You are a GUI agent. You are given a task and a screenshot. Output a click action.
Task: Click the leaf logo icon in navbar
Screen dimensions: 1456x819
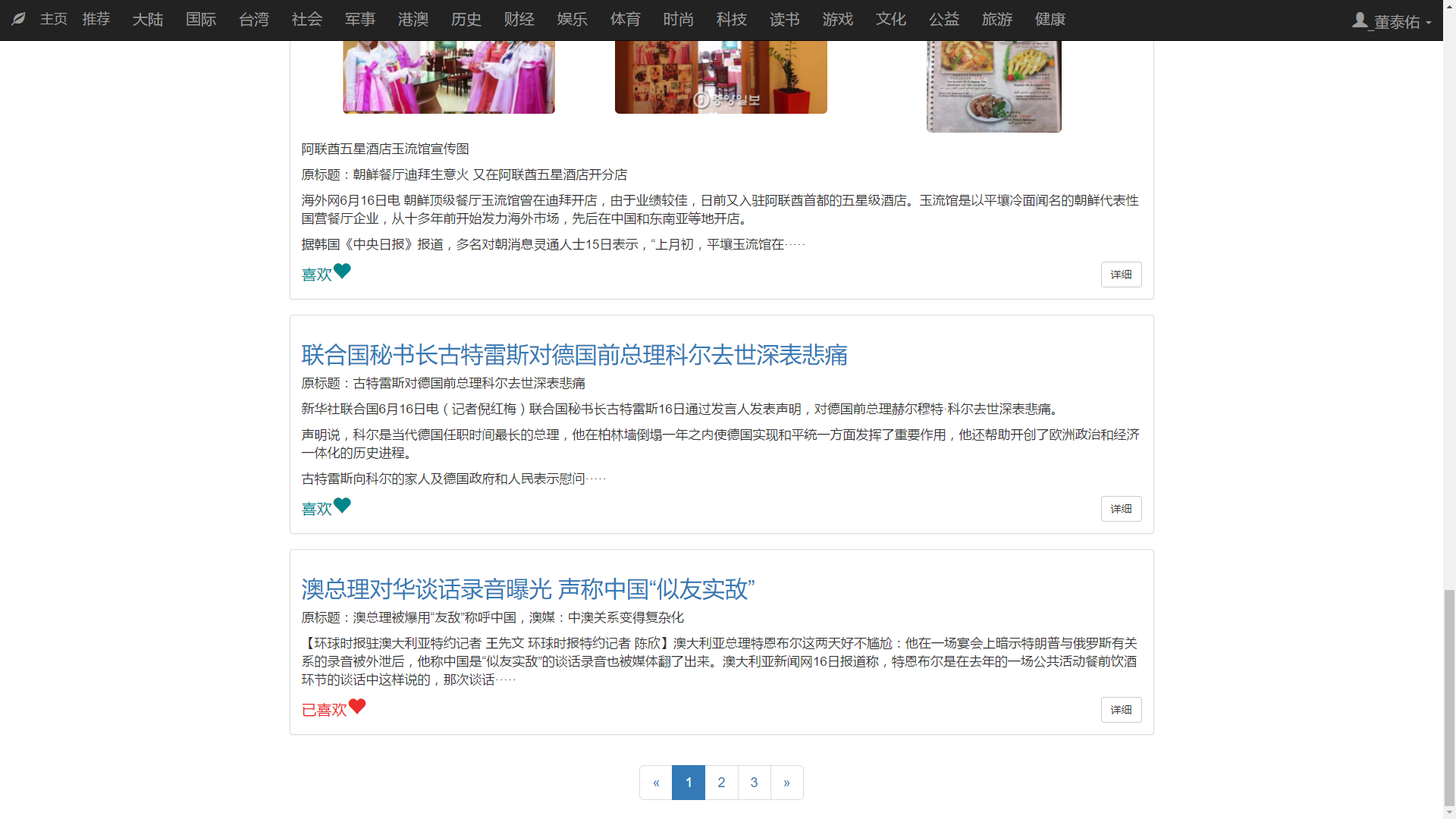pos(19,19)
